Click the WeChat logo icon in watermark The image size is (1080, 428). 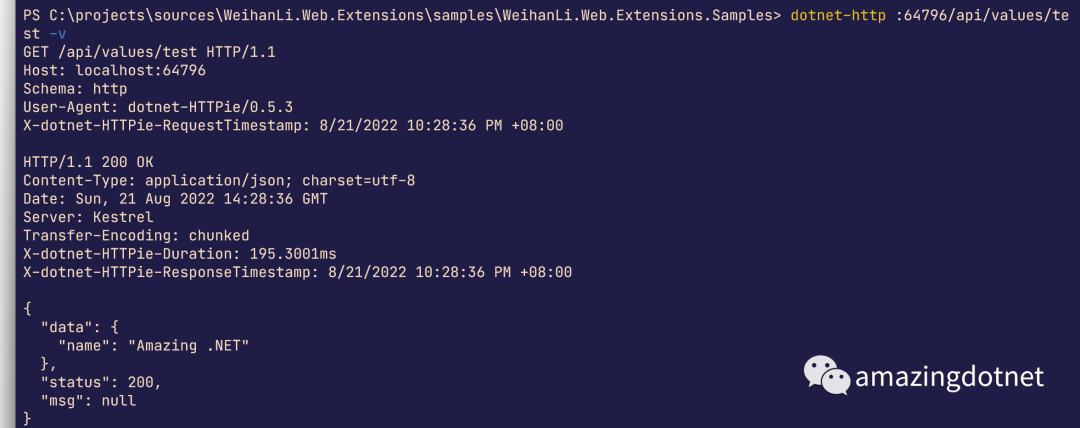(x=827, y=376)
